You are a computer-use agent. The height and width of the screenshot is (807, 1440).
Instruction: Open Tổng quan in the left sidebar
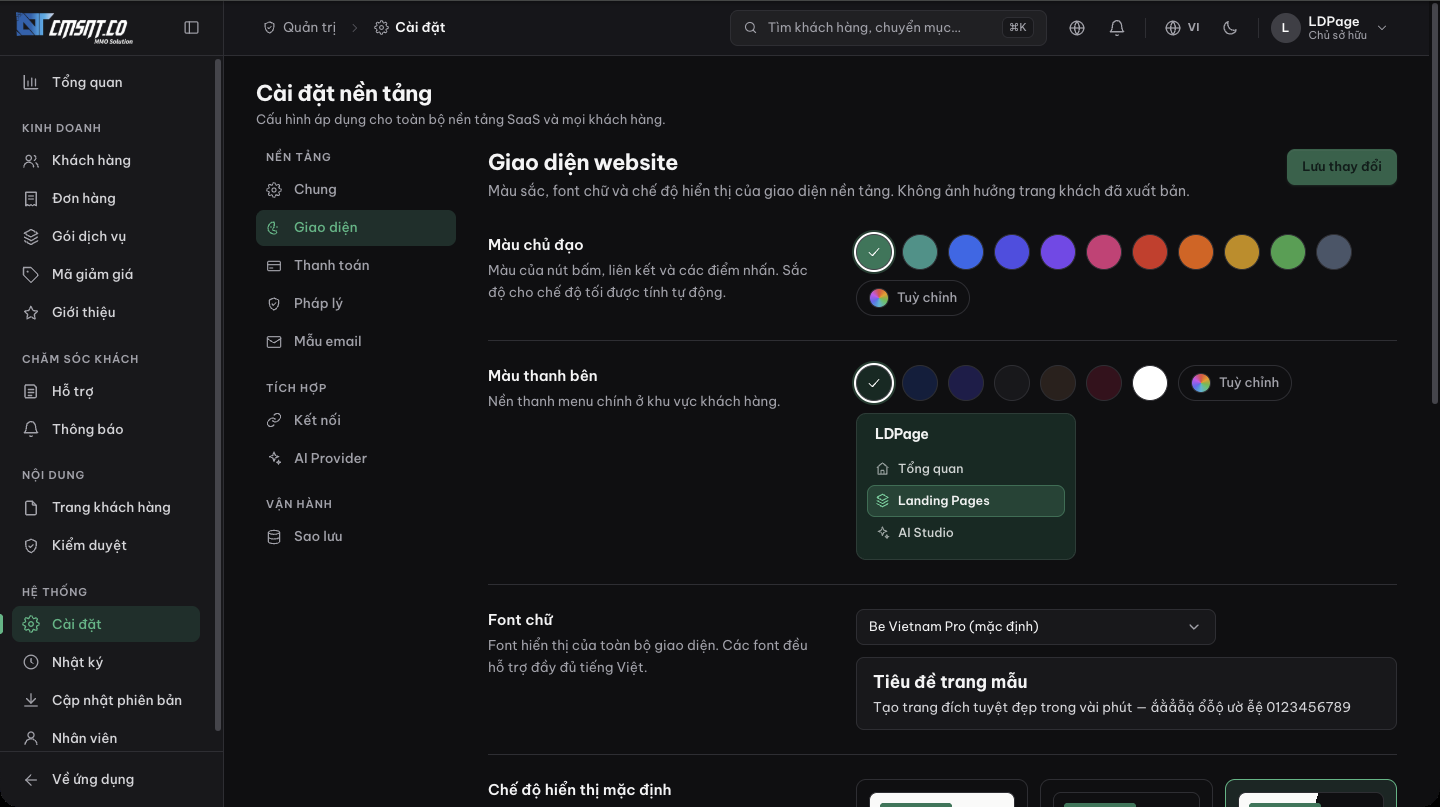click(x=106, y=82)
